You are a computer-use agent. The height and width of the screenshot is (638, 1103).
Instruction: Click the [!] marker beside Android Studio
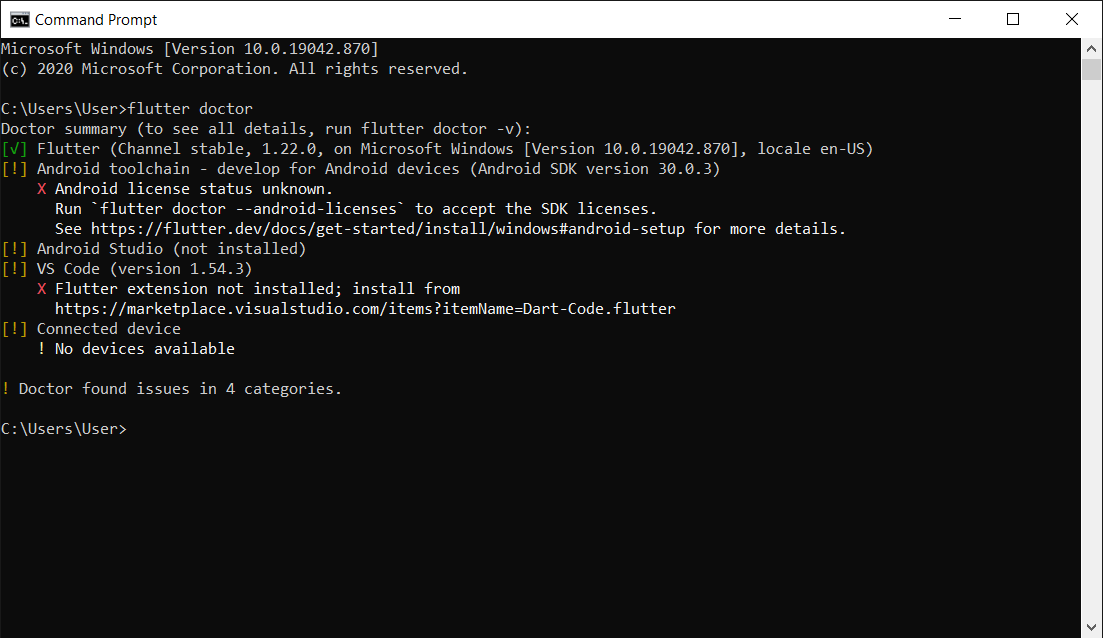(13, 248)
